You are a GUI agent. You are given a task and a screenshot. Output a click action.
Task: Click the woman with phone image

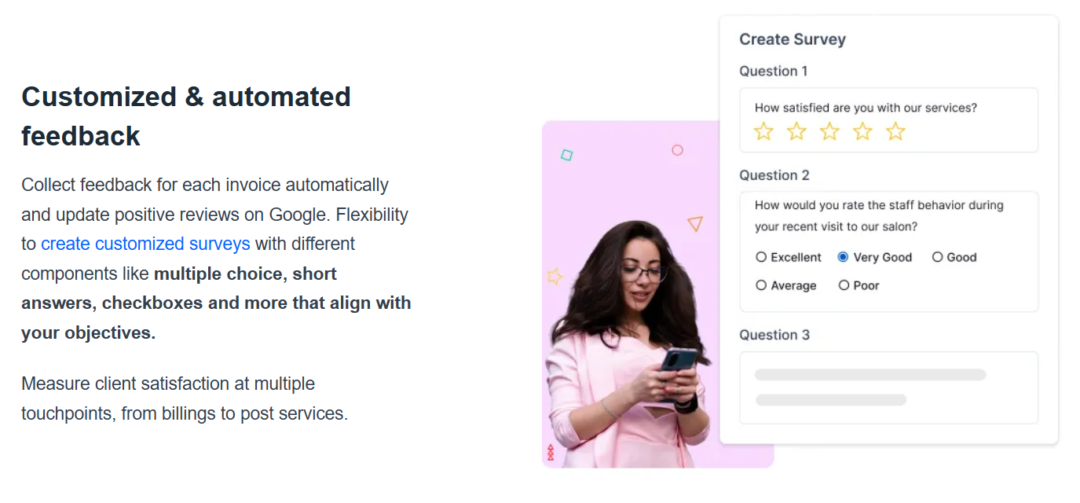coord(630,350)
